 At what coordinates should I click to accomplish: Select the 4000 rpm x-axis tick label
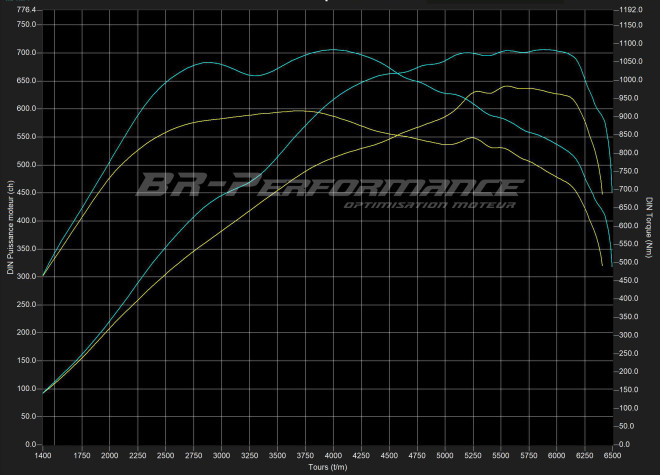pyautogui.click(x=334, y=455)
